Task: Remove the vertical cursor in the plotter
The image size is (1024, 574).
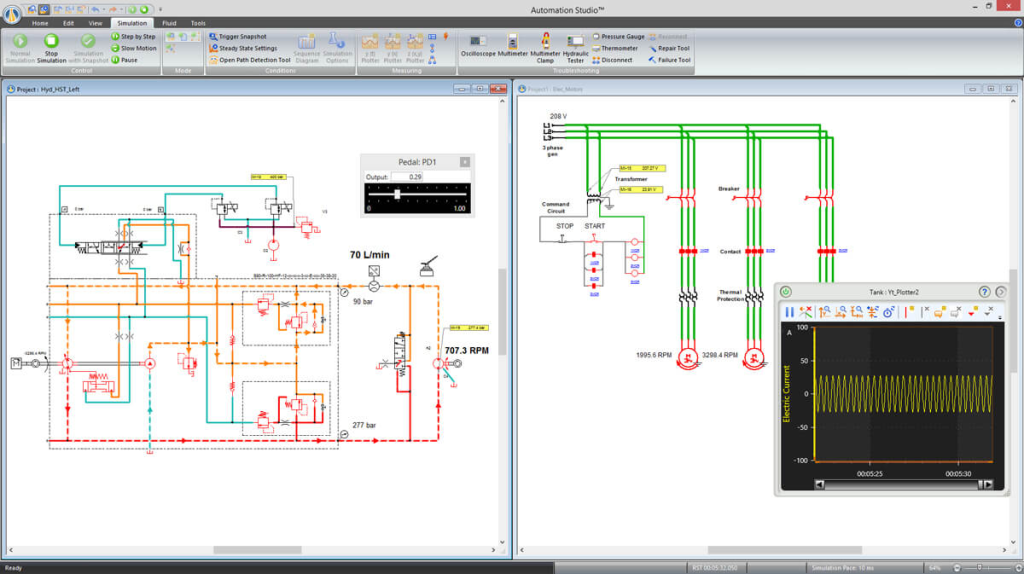Action: [925, 312]
